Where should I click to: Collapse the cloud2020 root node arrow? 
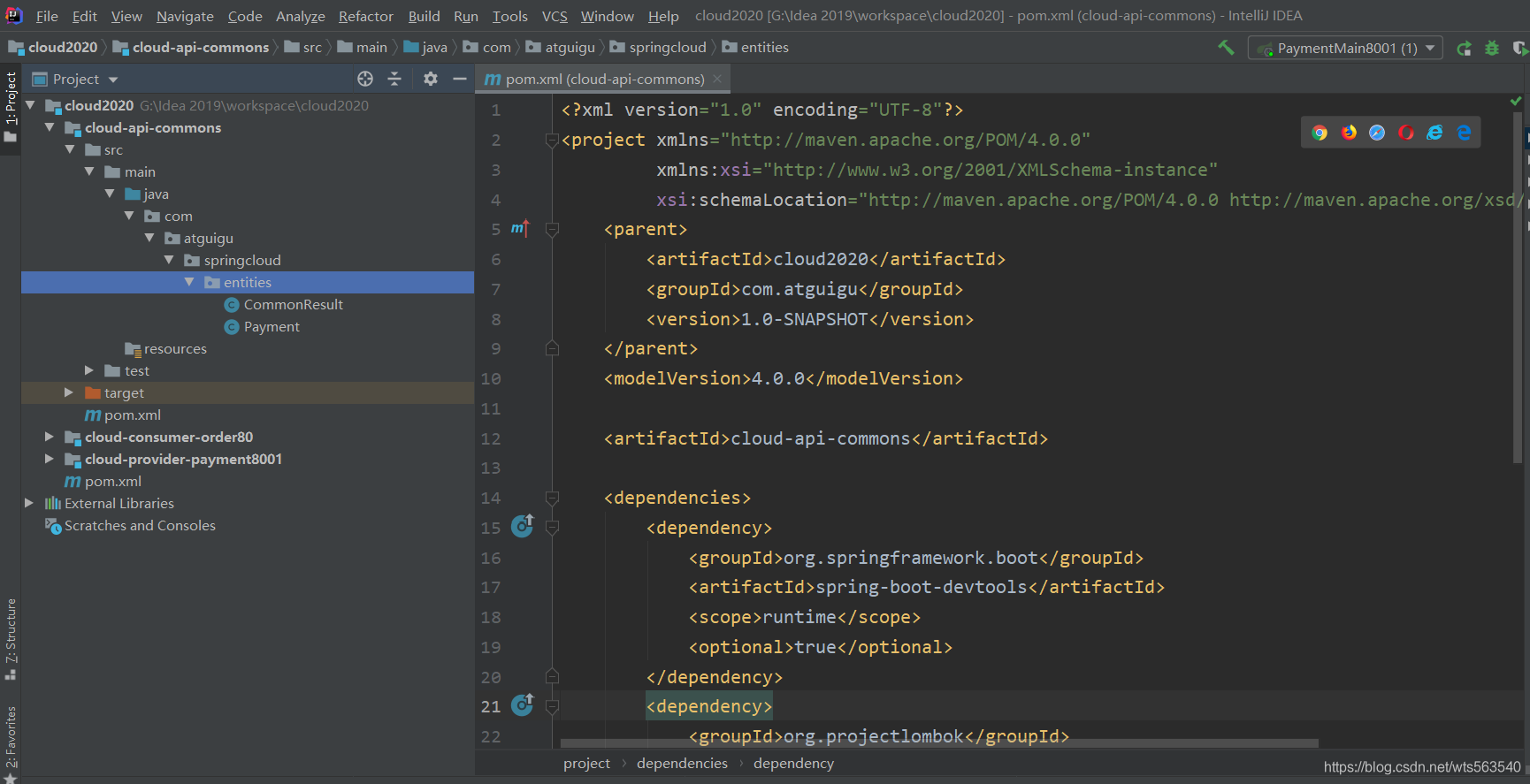pos(30,105)
